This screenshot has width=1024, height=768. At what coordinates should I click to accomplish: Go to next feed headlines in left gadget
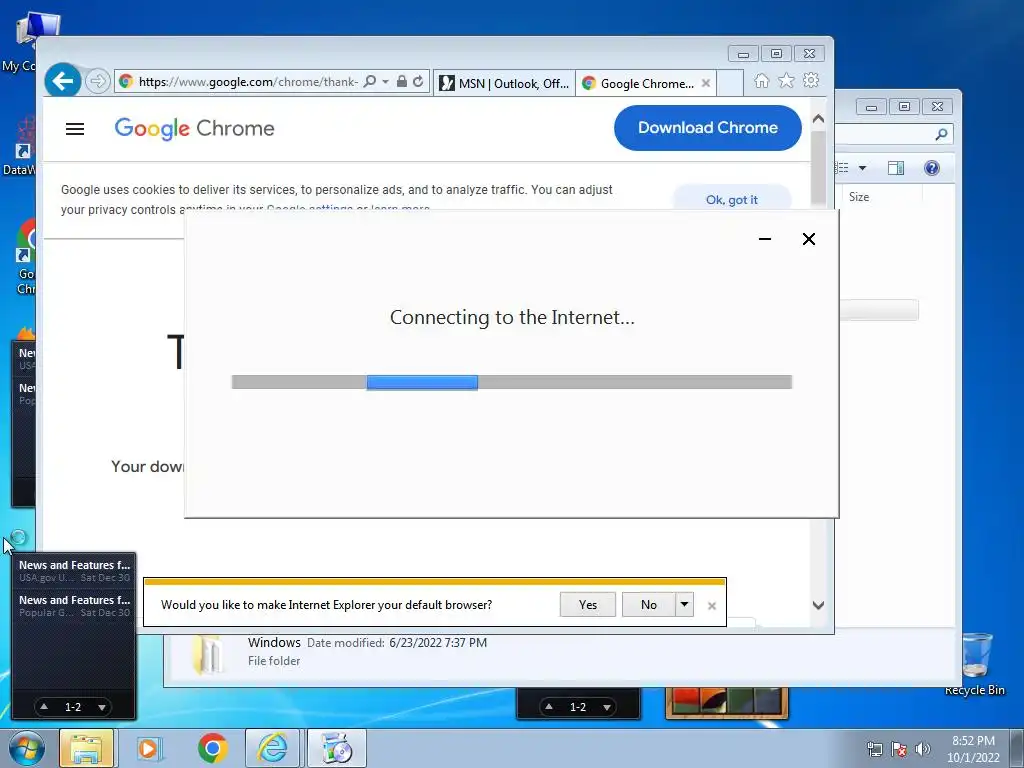click(x=102, y=707)
